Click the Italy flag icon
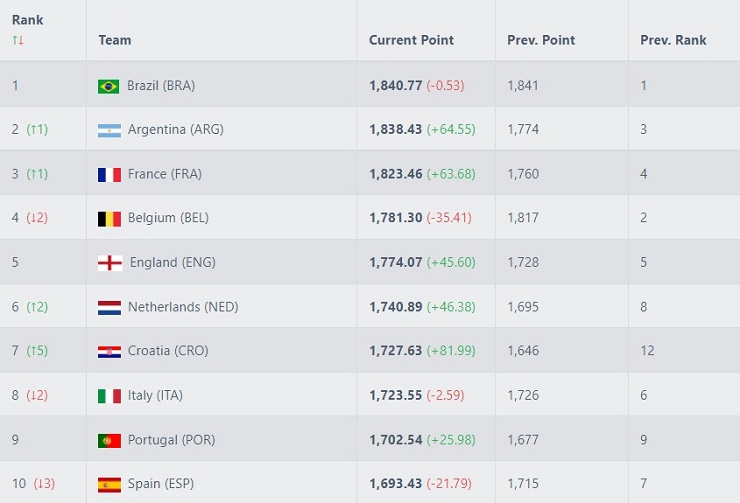The height and width of the screenshot is (503, 740). (x=109, y=396)
